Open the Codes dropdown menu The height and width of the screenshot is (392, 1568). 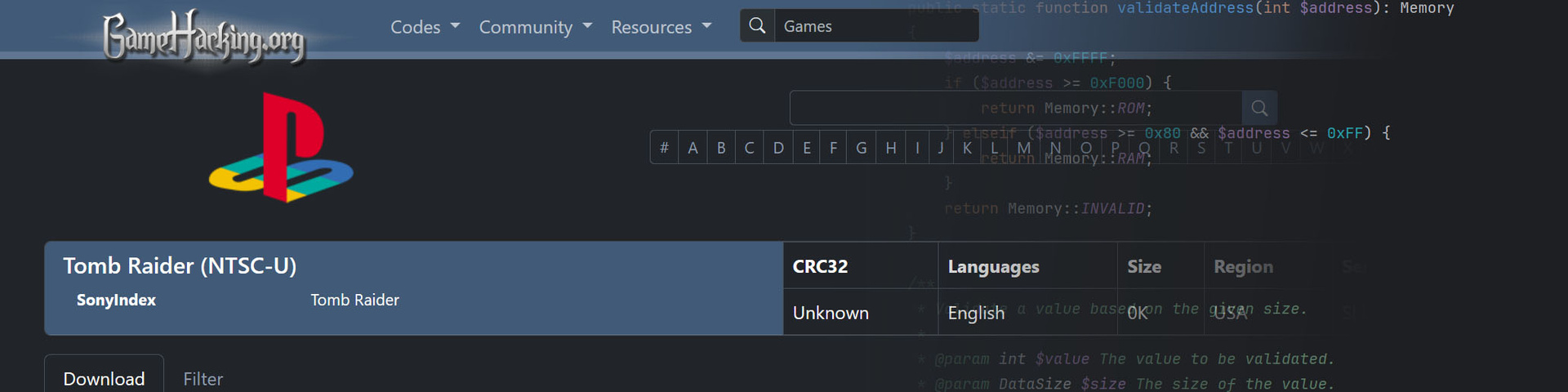tap(425, 27)
